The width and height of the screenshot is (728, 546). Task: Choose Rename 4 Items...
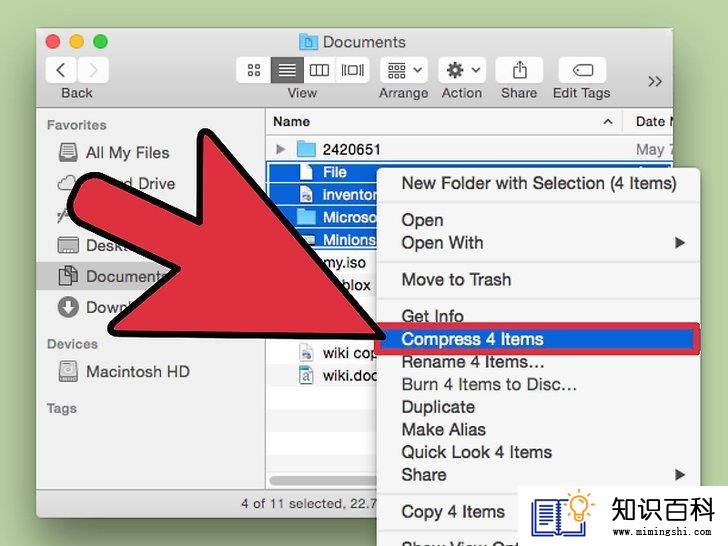coord(539,362)
